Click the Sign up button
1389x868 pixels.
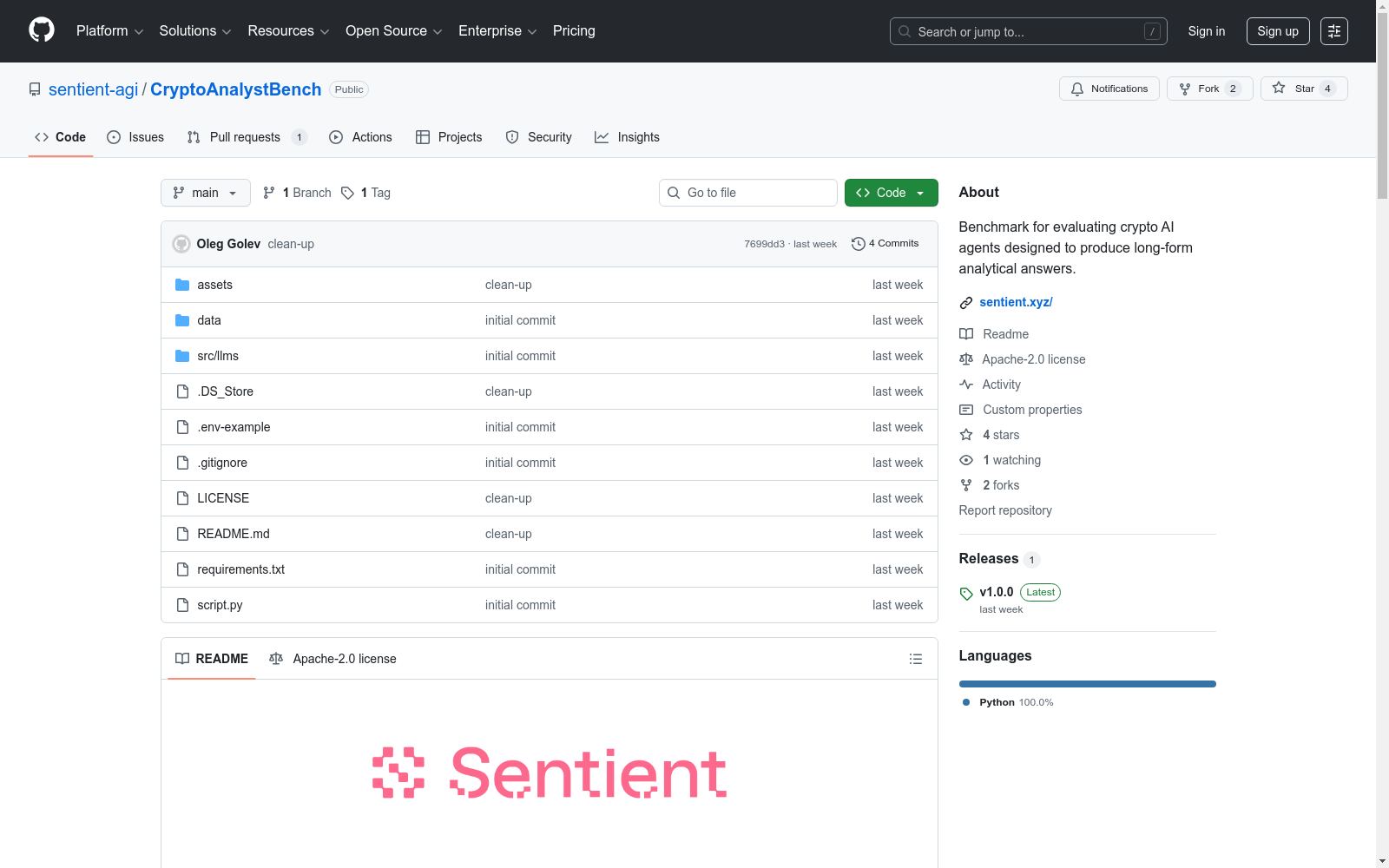point(1278,31)
